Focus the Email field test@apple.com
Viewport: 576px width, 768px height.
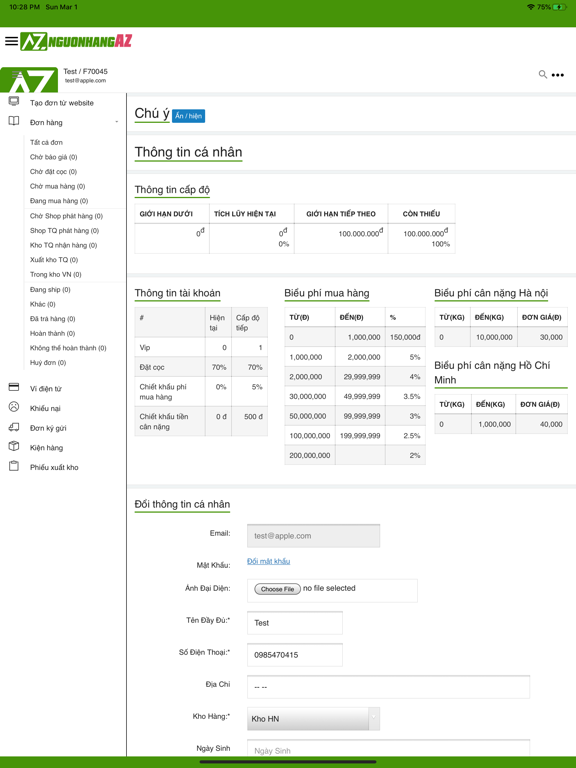pos(313,536)
